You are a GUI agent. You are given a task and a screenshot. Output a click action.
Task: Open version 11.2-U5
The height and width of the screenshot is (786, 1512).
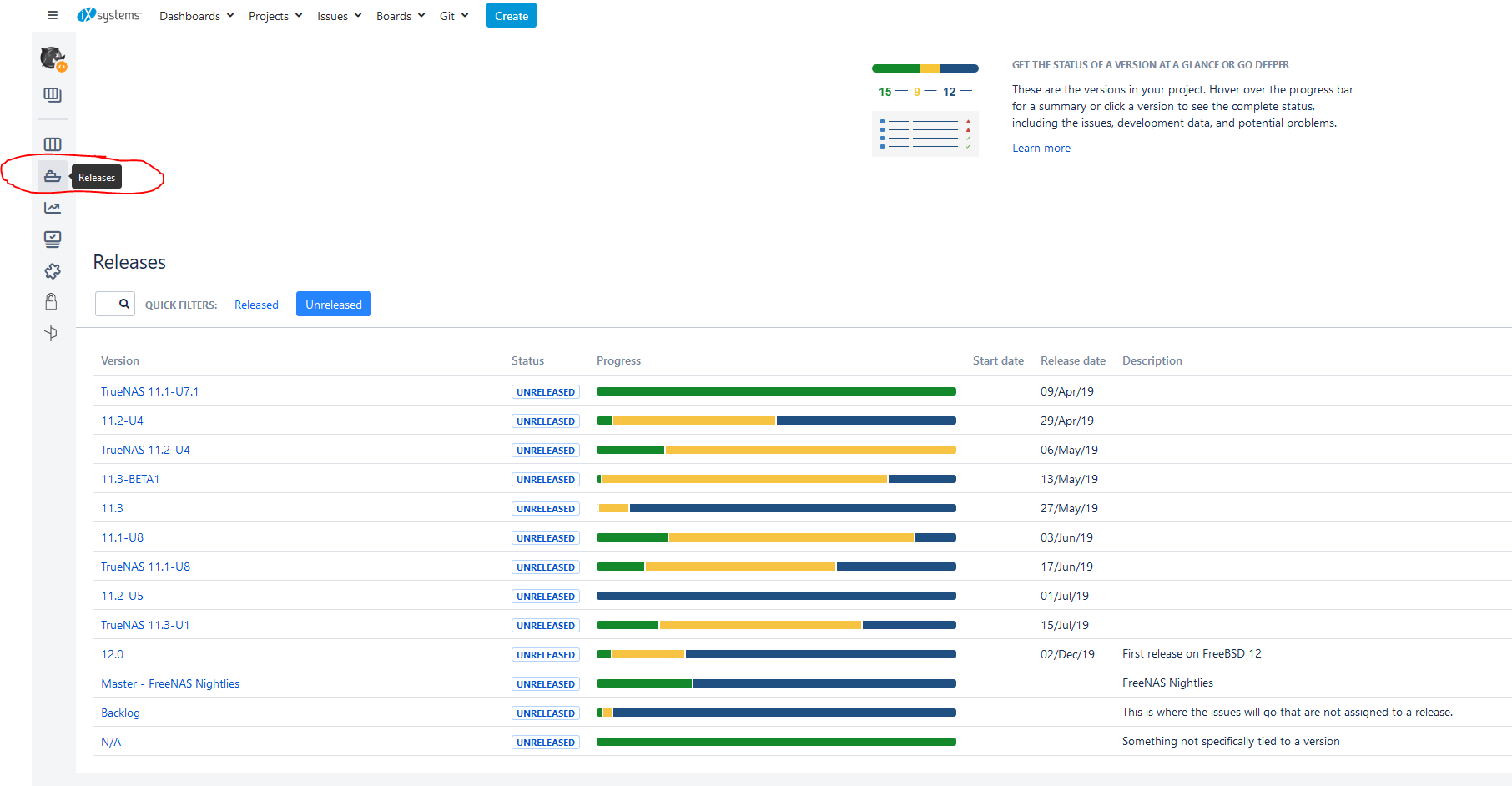122,596
